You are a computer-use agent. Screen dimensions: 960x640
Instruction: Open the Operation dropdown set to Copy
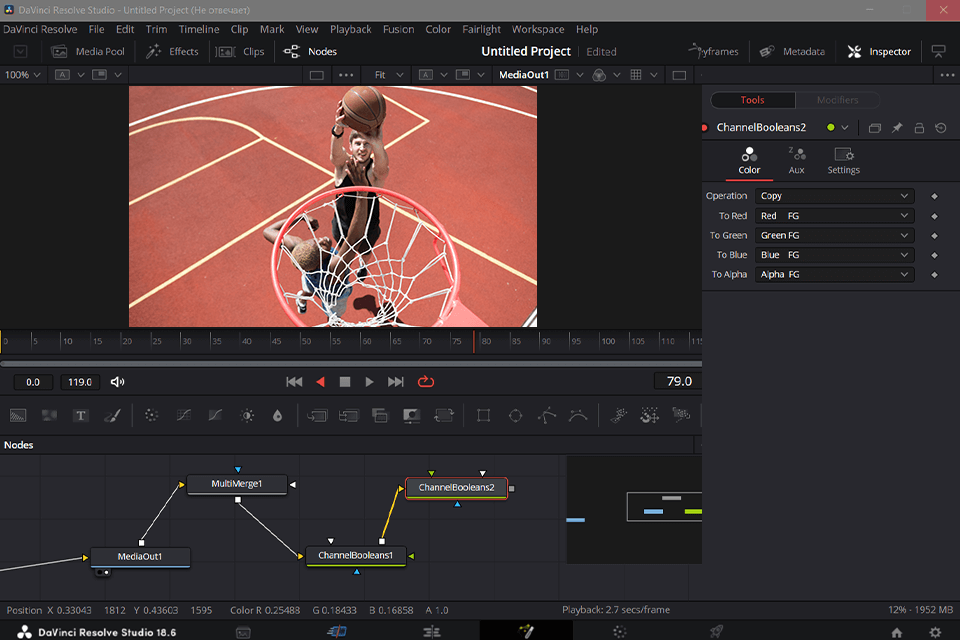tap(834, 196)
